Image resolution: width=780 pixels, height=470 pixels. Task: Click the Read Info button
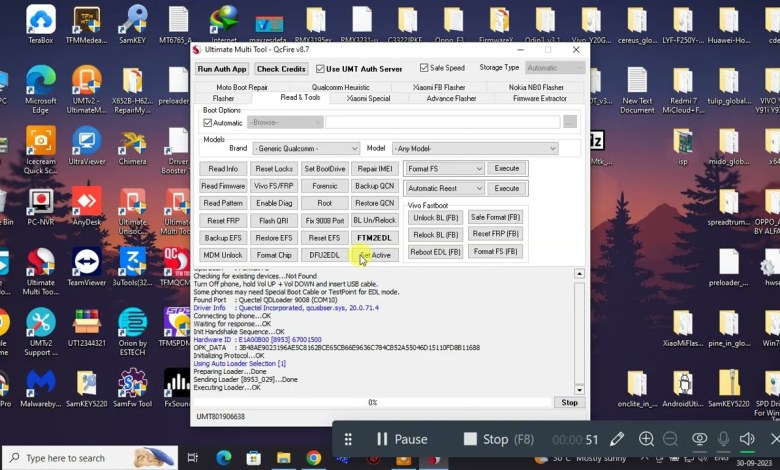[223, 169]
